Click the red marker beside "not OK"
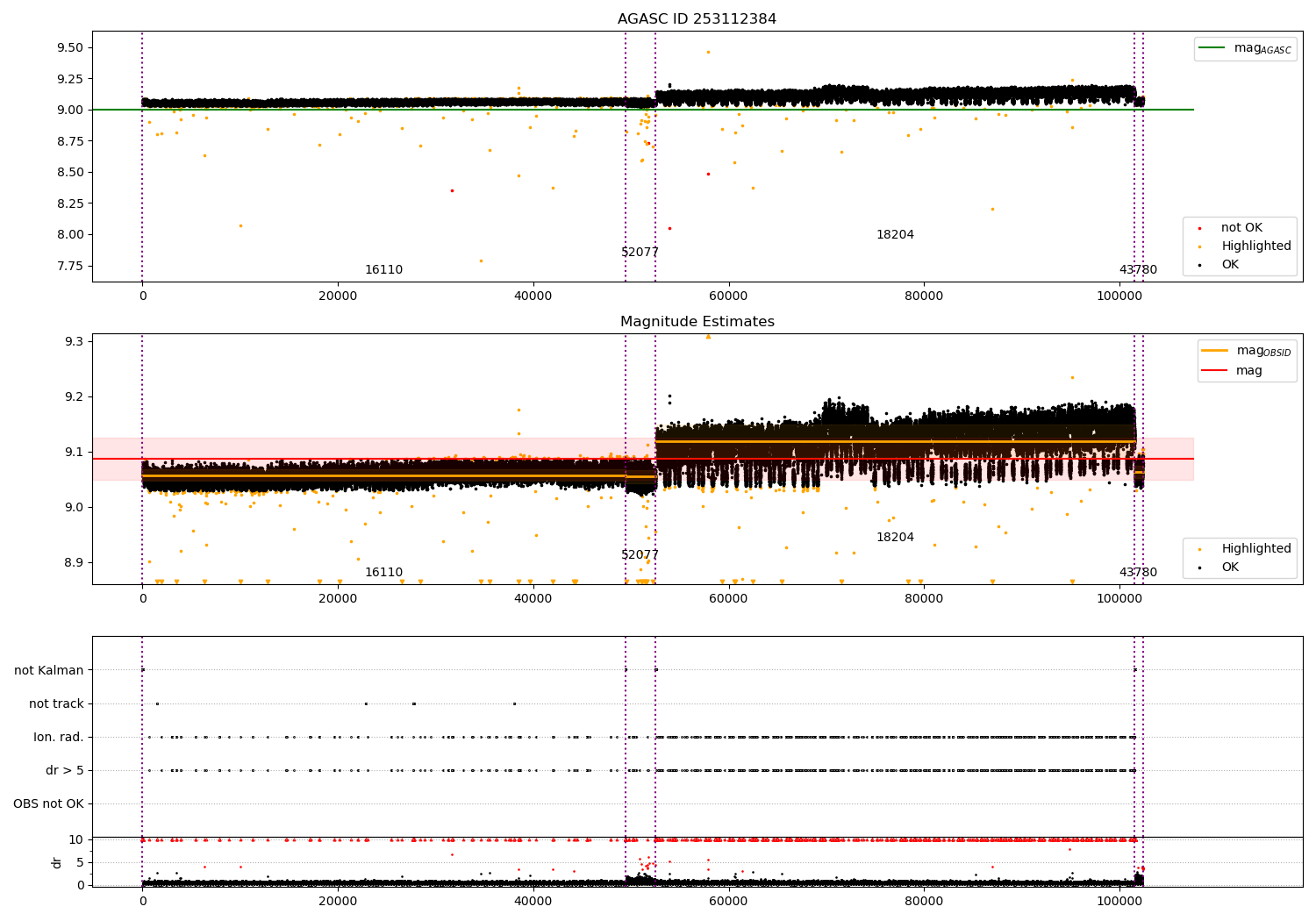The image size is (1316, 921). [x=1199, y=228]
